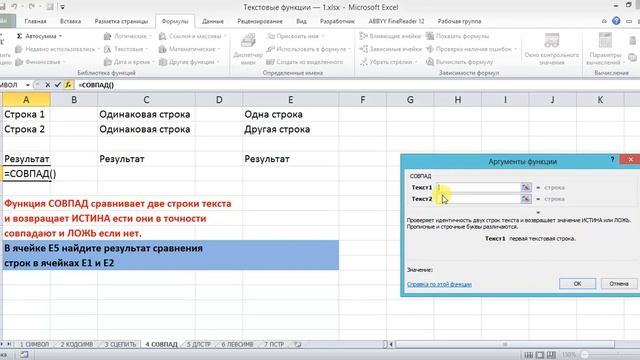Switch to sheet 6 ЛЕВСИМВ

click(237, 344)
